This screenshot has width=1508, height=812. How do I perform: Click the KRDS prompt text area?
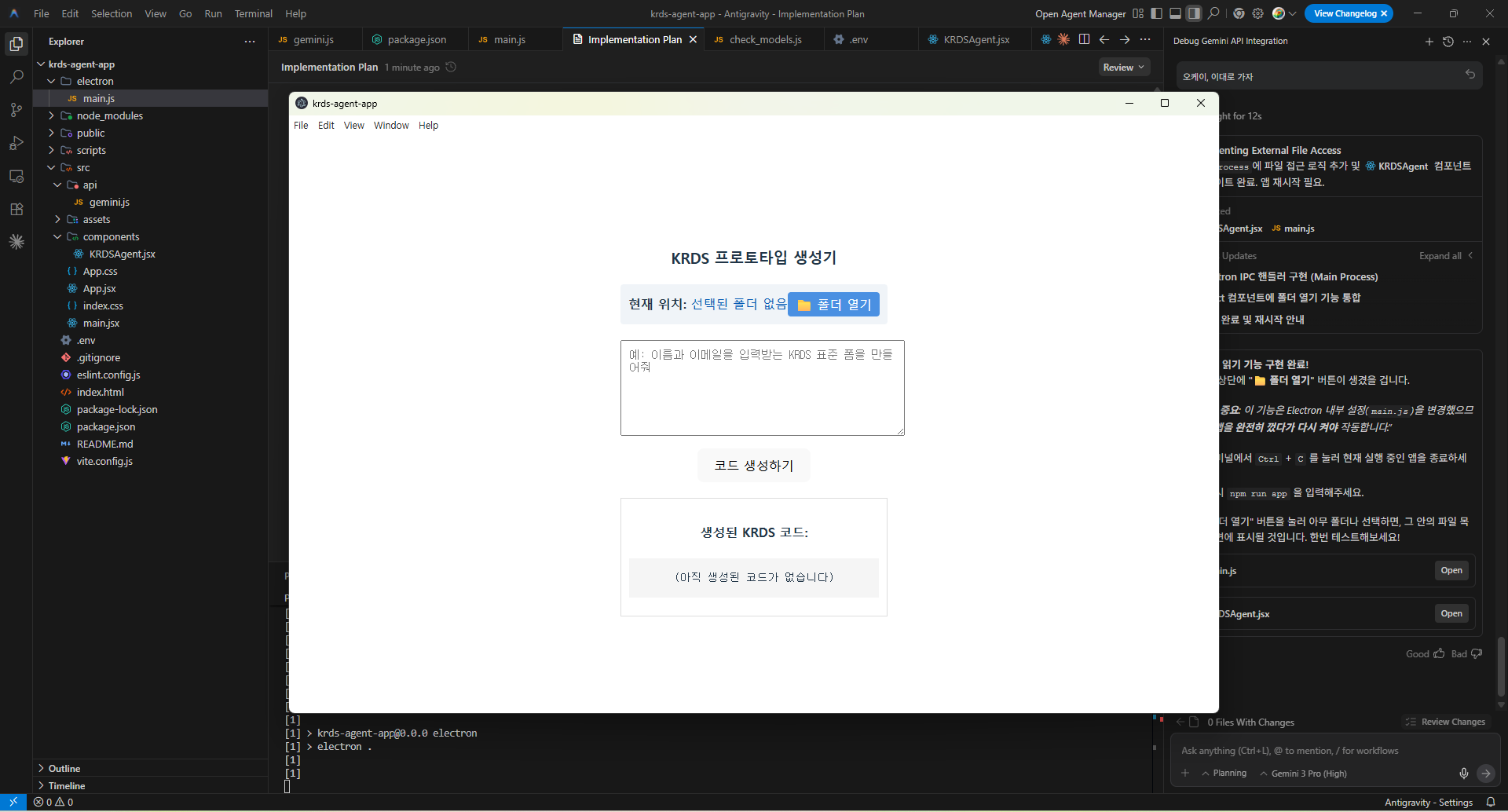coord(762,388)
